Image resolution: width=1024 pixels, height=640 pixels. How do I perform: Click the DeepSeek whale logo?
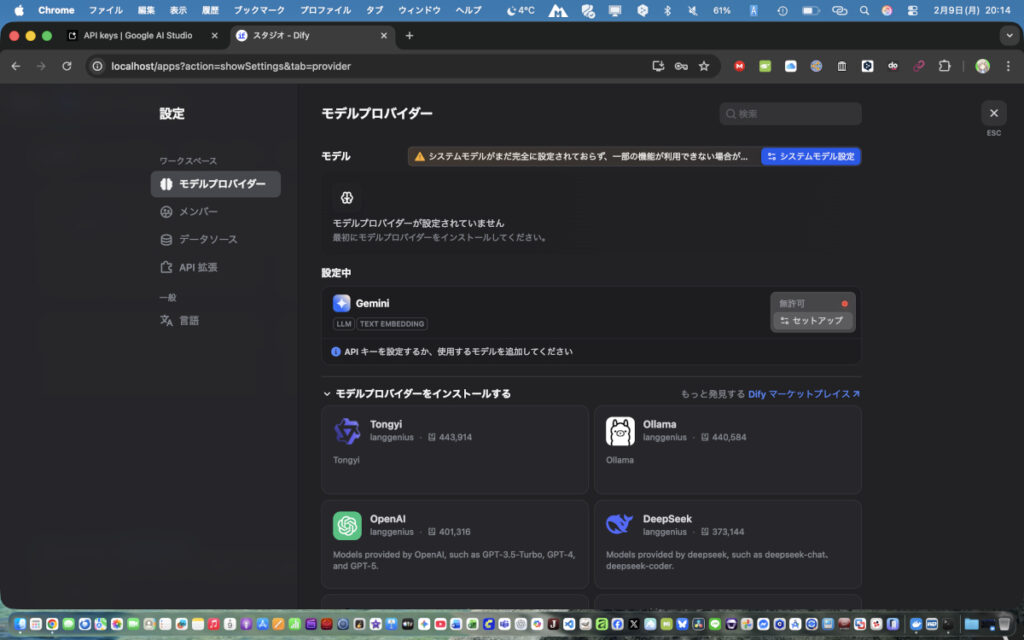point(620,525)
